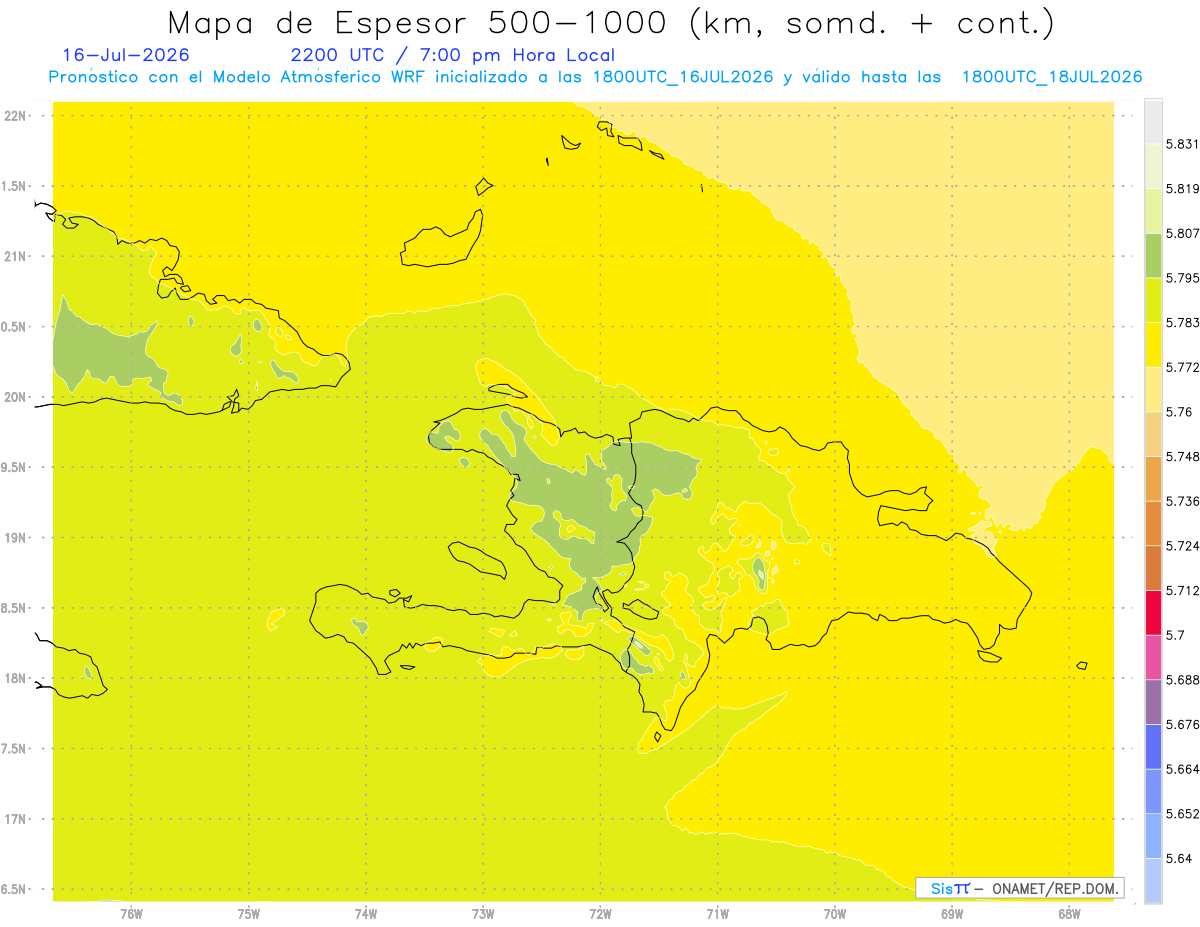
Task: Click the '19N' latitude label
Action: (16, 537)
